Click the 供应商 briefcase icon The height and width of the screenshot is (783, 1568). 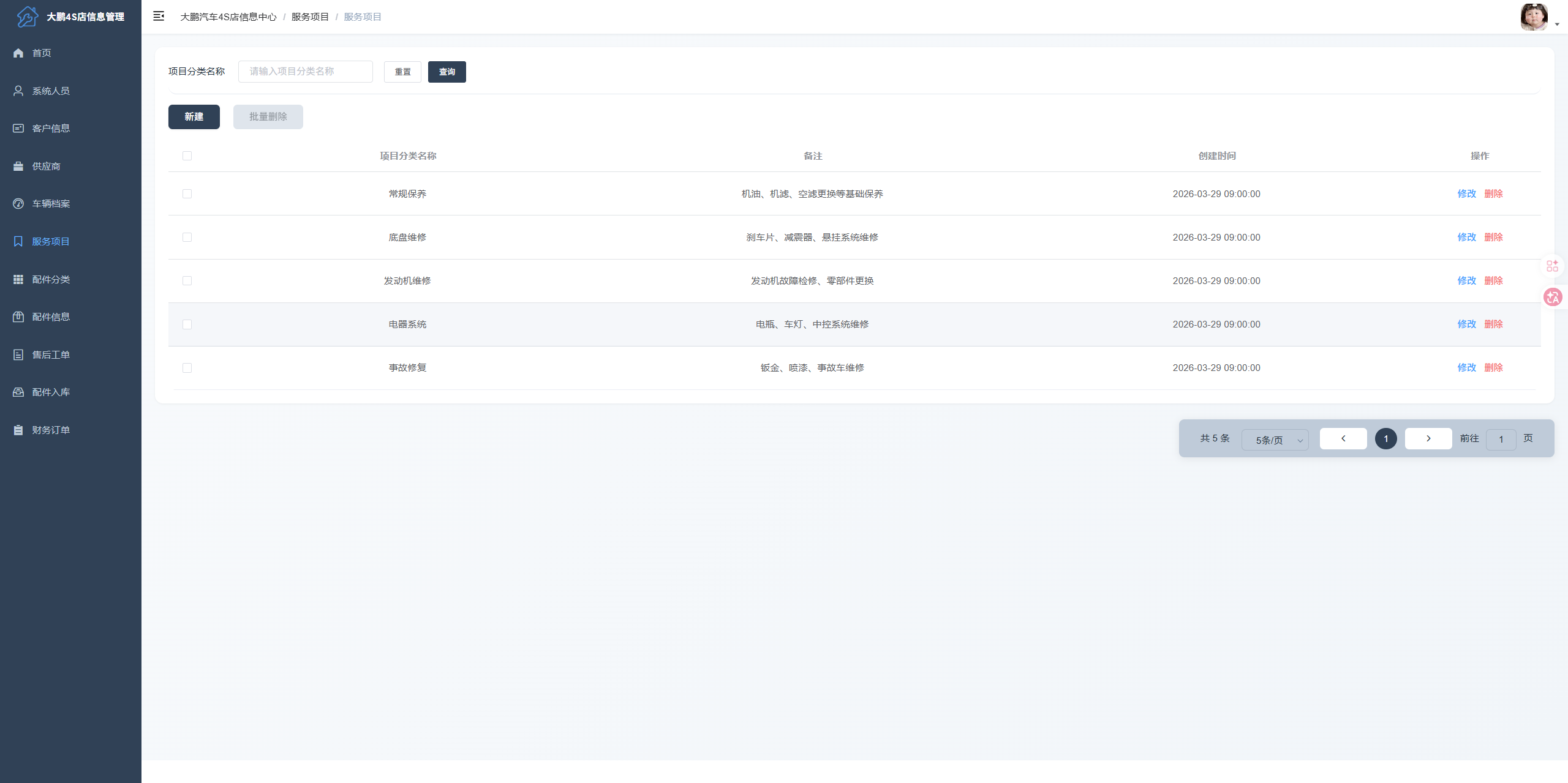[x=18, y=166]
